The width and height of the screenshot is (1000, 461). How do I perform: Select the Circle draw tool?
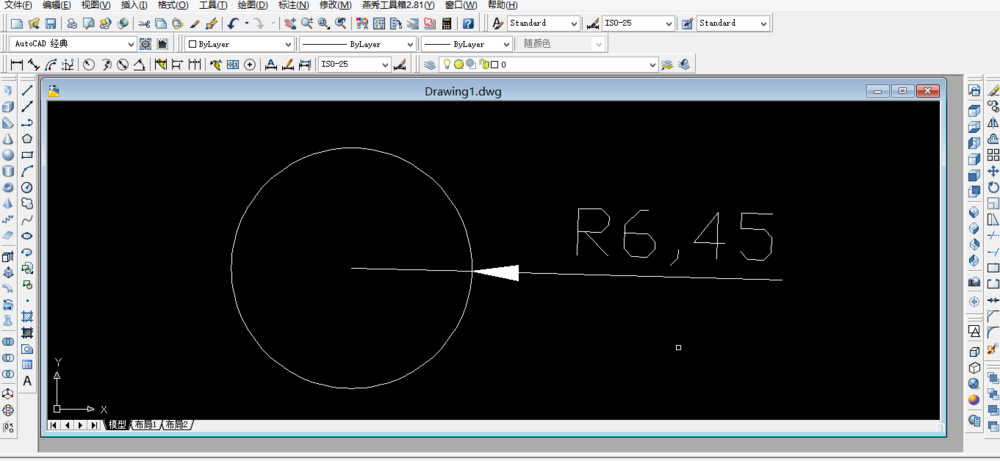(x=27, y=187)
